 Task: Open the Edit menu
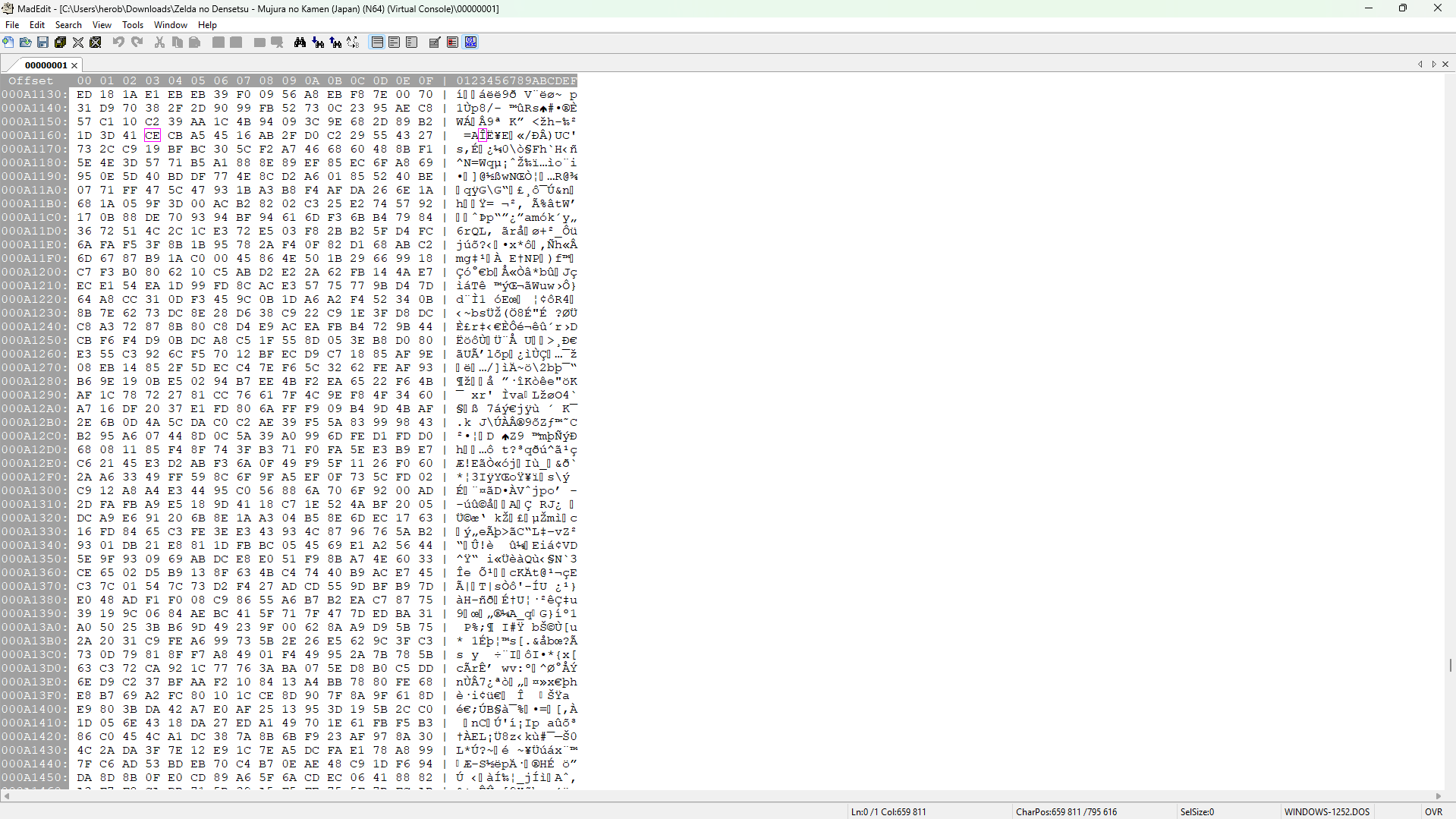(37, 25)
